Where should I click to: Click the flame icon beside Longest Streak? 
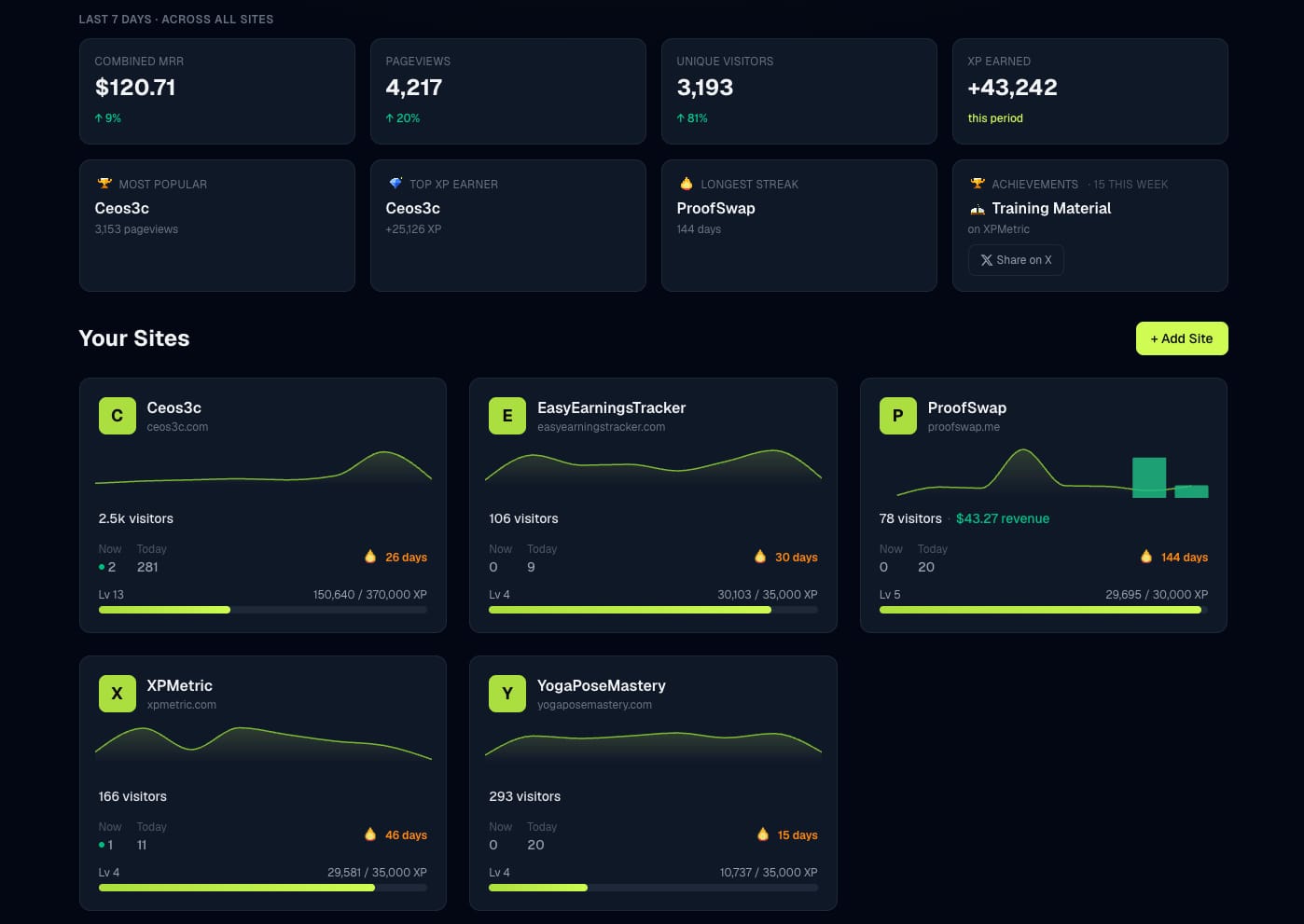pos(687,184)
